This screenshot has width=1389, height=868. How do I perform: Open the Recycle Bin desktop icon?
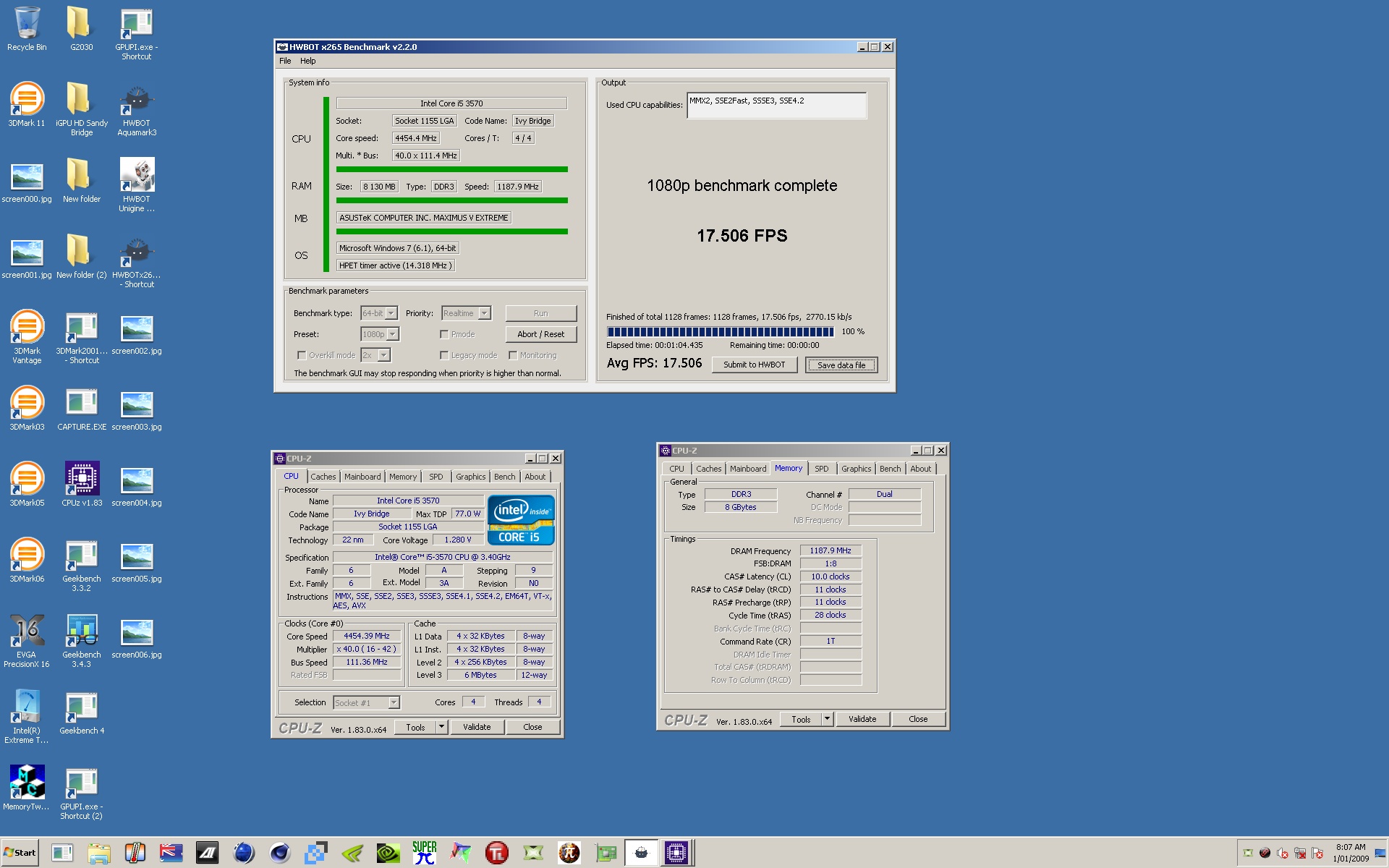tap(27, 29)
